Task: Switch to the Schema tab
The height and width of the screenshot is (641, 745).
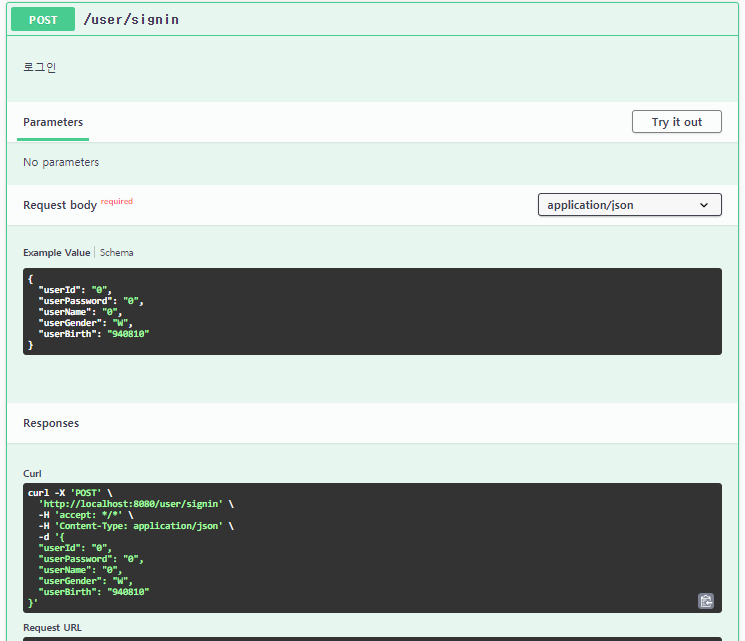Action: point(116,252)
